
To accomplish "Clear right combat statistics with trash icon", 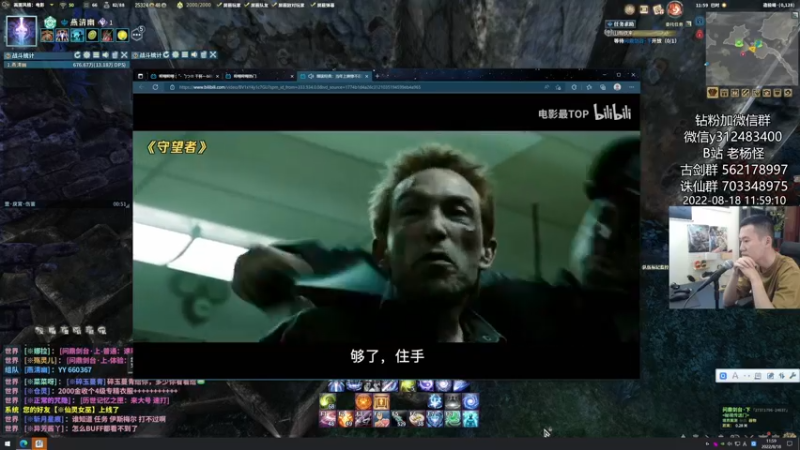I will tap(204, 55).
